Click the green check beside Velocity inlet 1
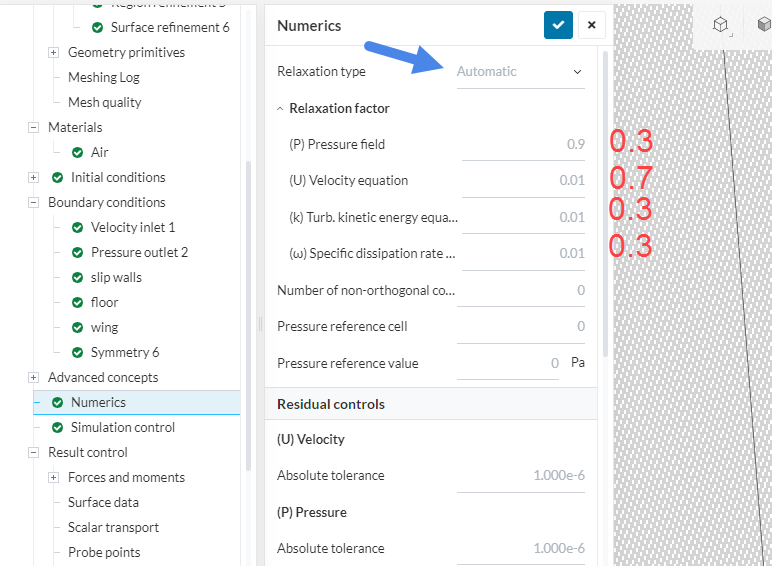 [78, 227]
